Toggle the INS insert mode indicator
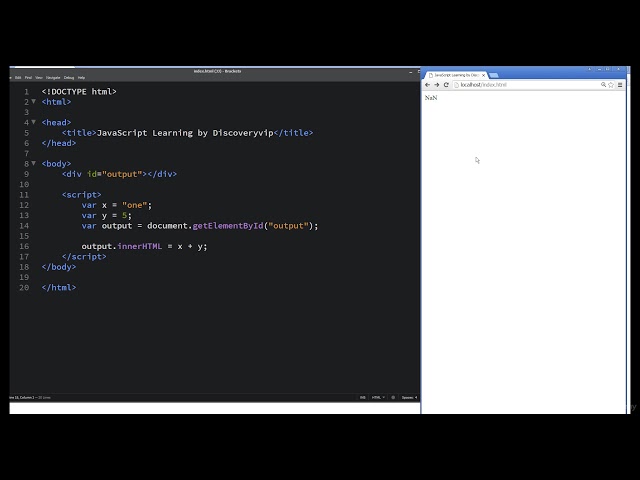The width and height of the screenshot is (640, 480). click(362, 398)
